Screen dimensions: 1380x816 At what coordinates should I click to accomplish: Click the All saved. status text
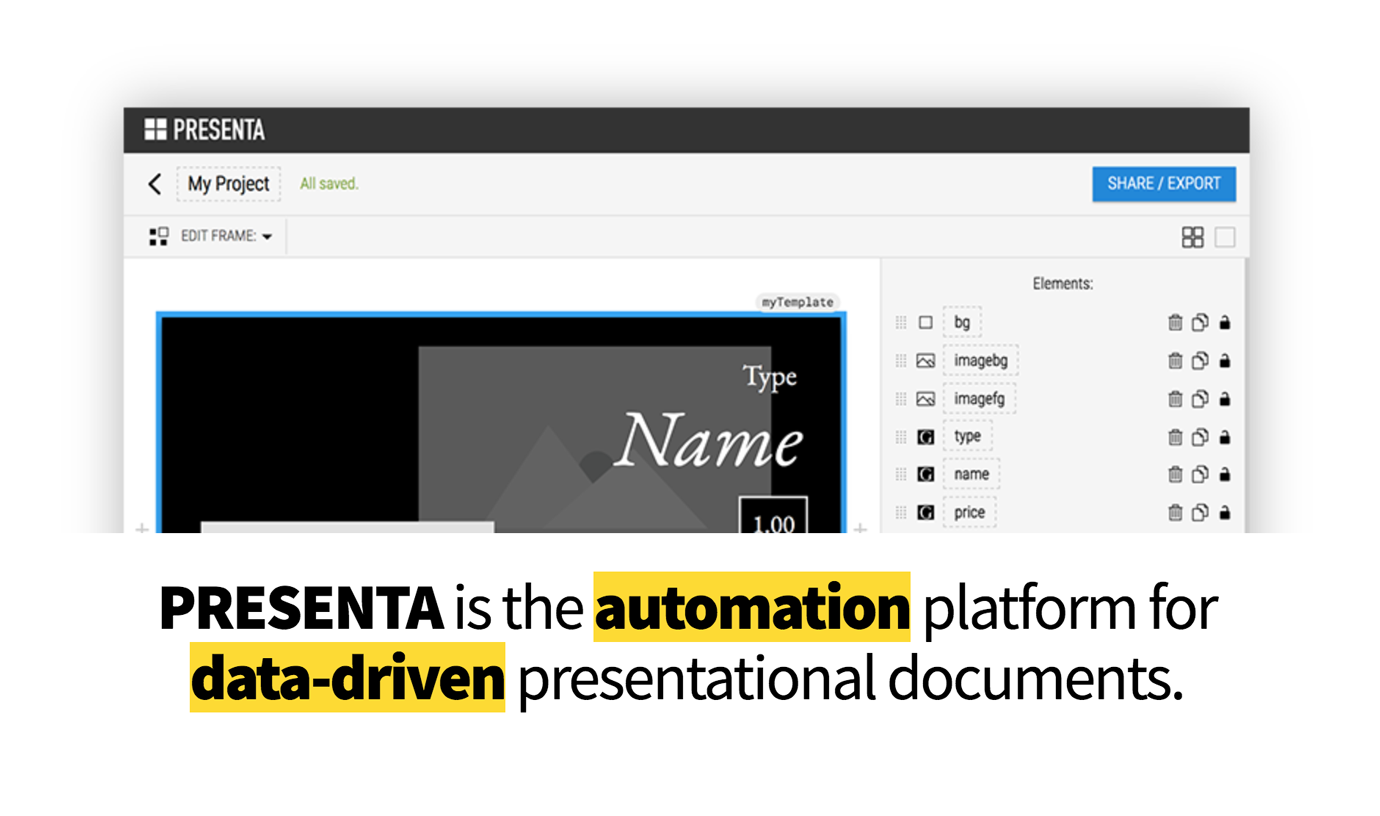[x=329, y=184]
